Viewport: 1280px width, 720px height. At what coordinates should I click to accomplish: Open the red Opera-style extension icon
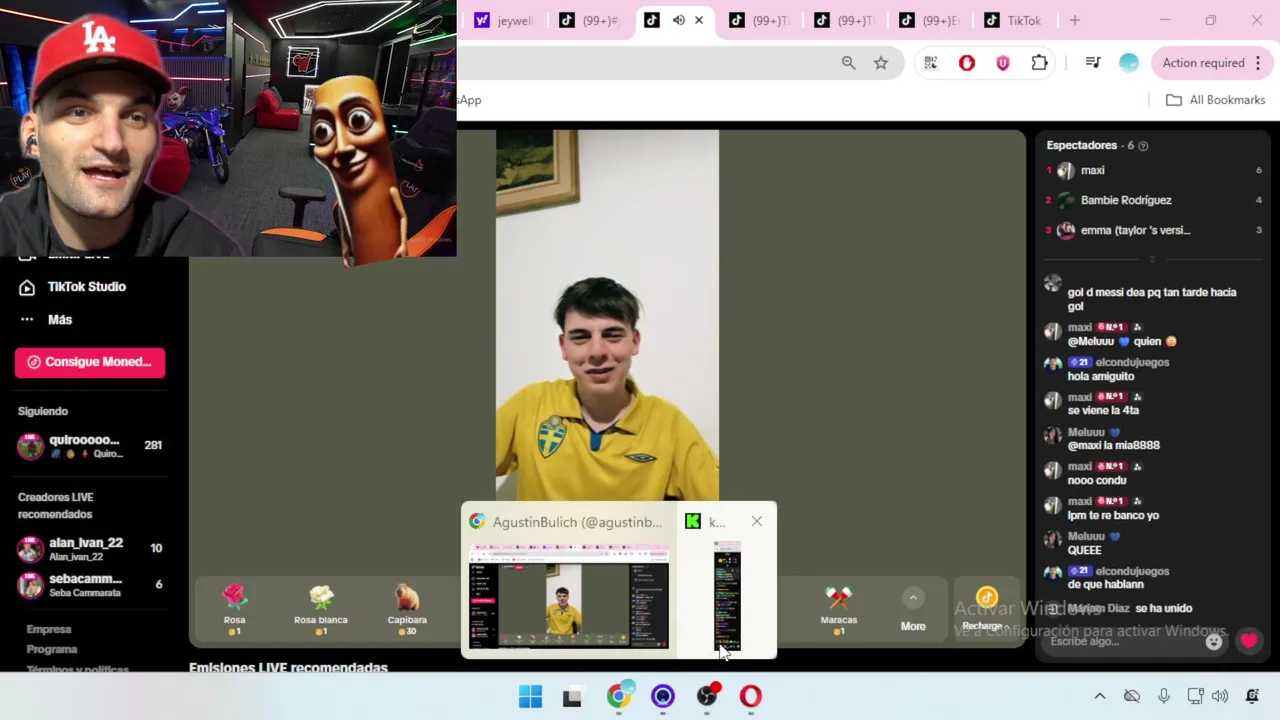pyautogui.click(x=967, y=63)
